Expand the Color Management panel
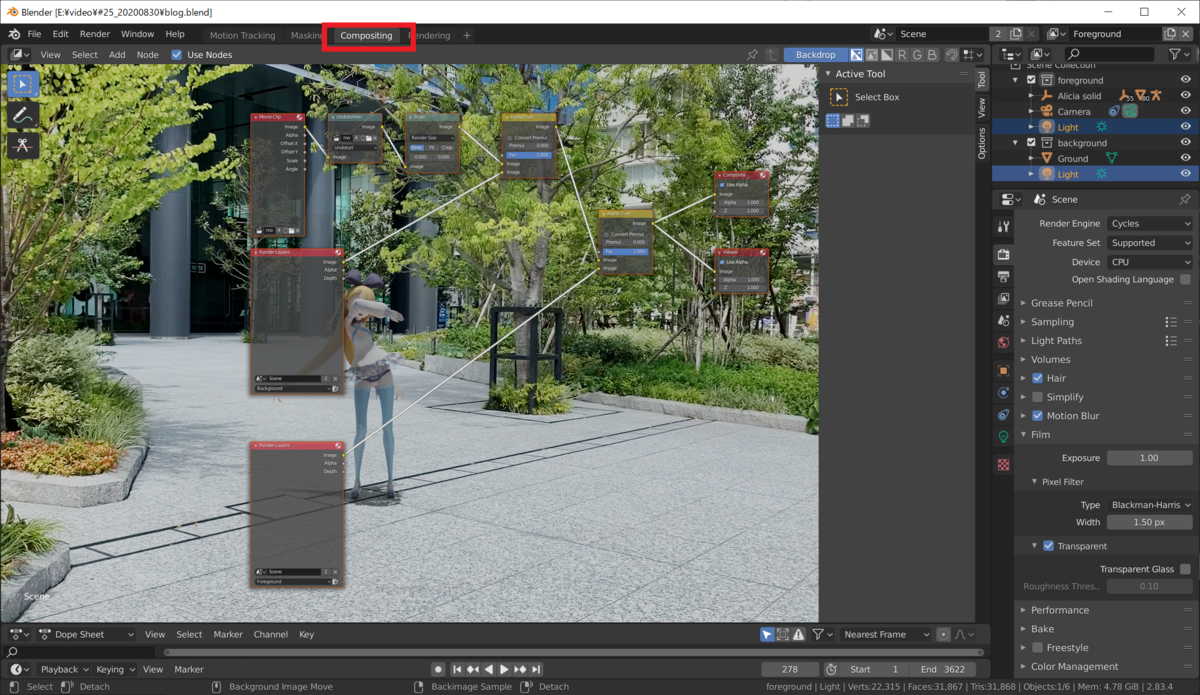Viewport: 1200px width, 695px height. [x=1075, y=667]
